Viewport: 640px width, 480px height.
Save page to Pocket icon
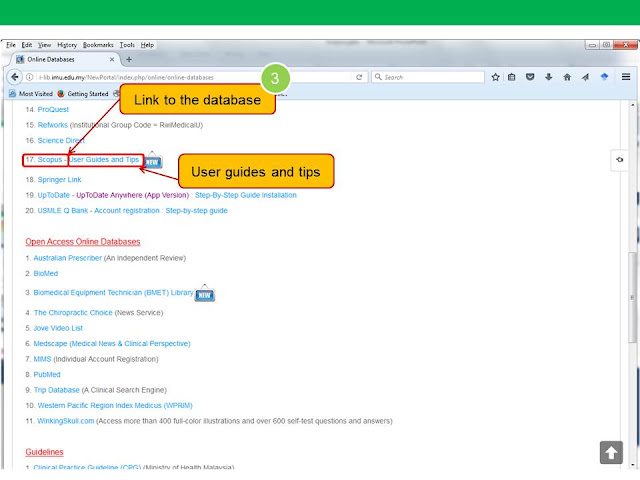coord(530,77)
